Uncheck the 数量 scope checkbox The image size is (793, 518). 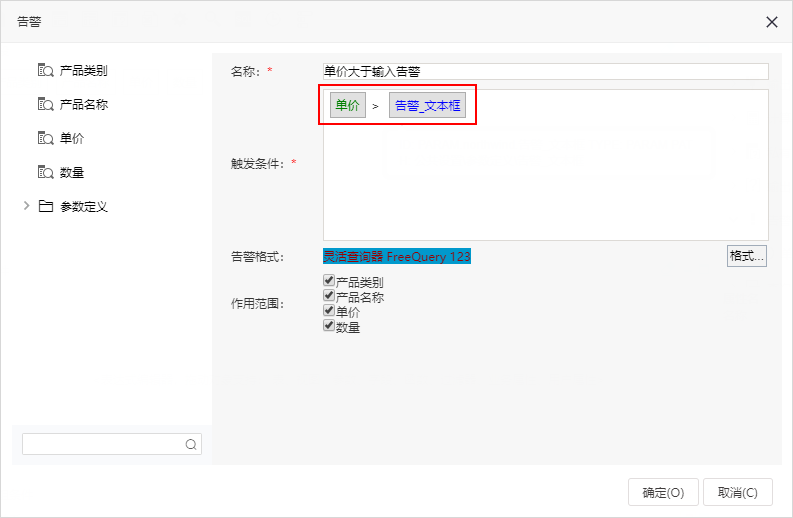[329, 325]
